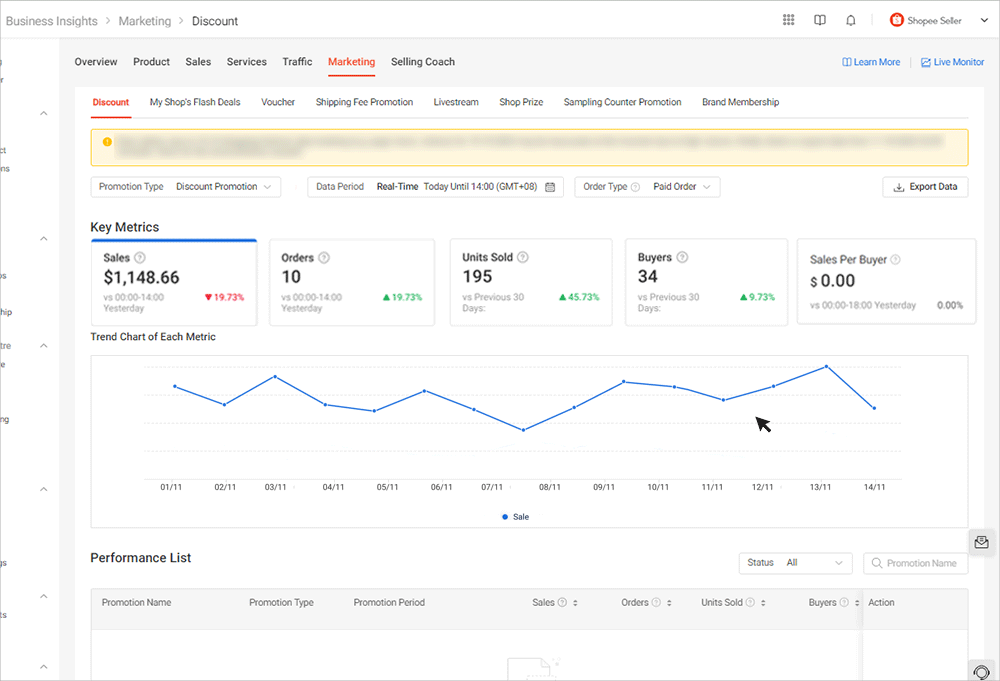Open the calendar icon in Data Period
Screen dimensions: 1000x681
point(550,187)
